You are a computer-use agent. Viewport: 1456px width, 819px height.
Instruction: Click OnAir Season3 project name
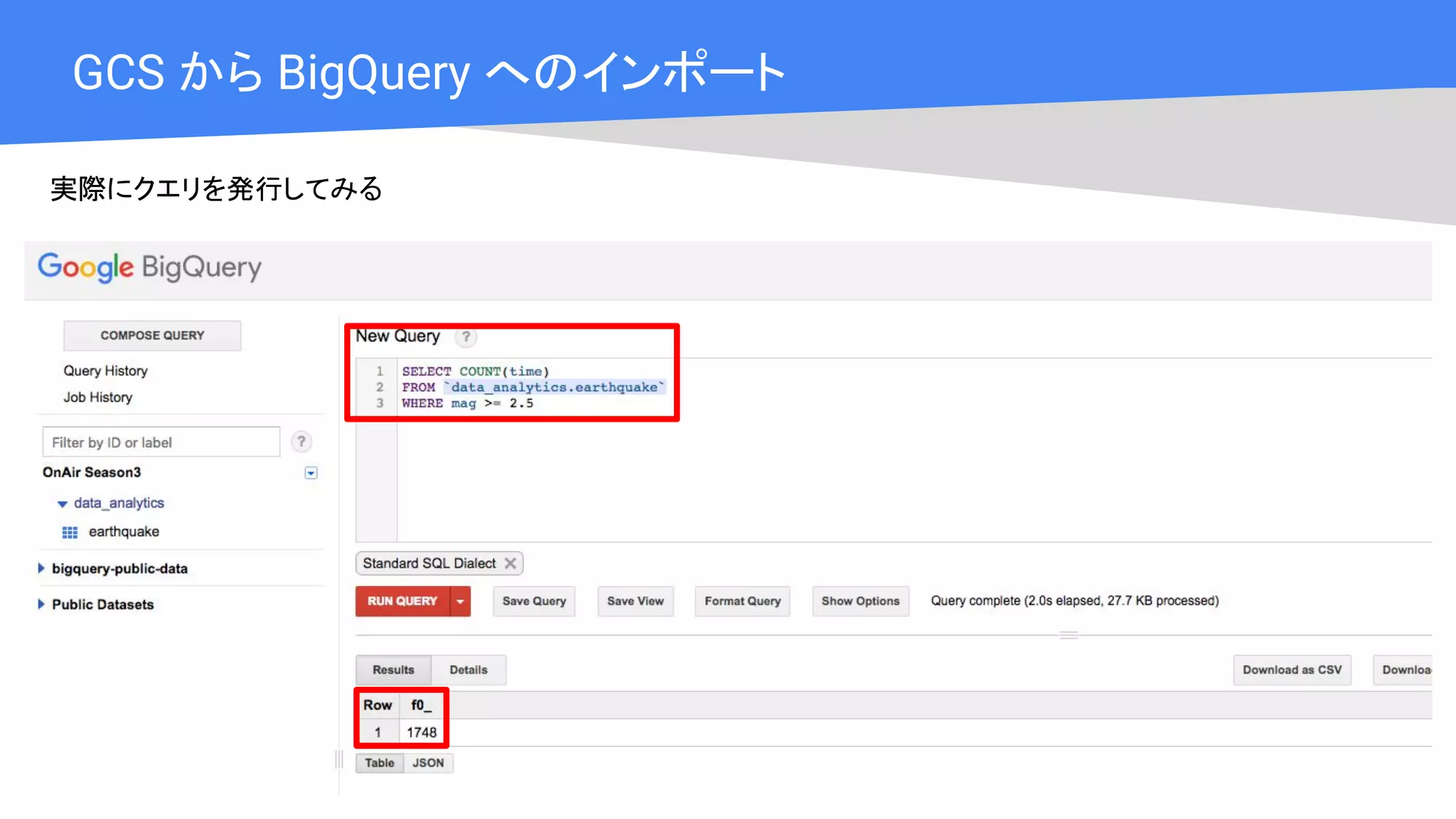[92, 473]
